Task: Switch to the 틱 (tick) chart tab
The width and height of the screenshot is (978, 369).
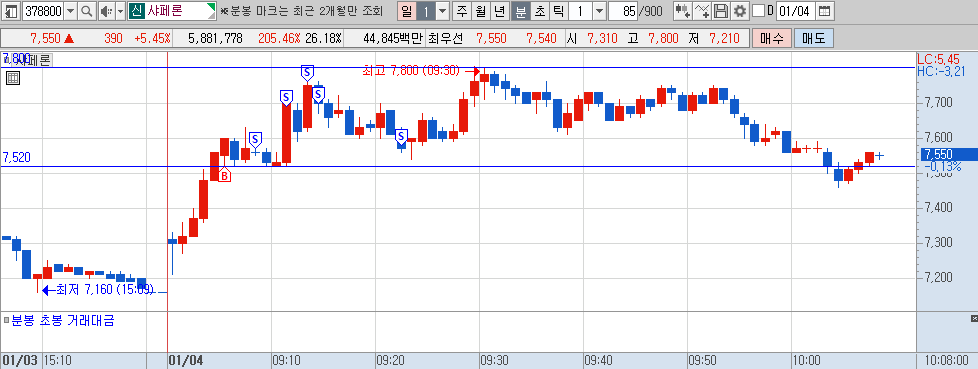Action: [x=559, y=11]
